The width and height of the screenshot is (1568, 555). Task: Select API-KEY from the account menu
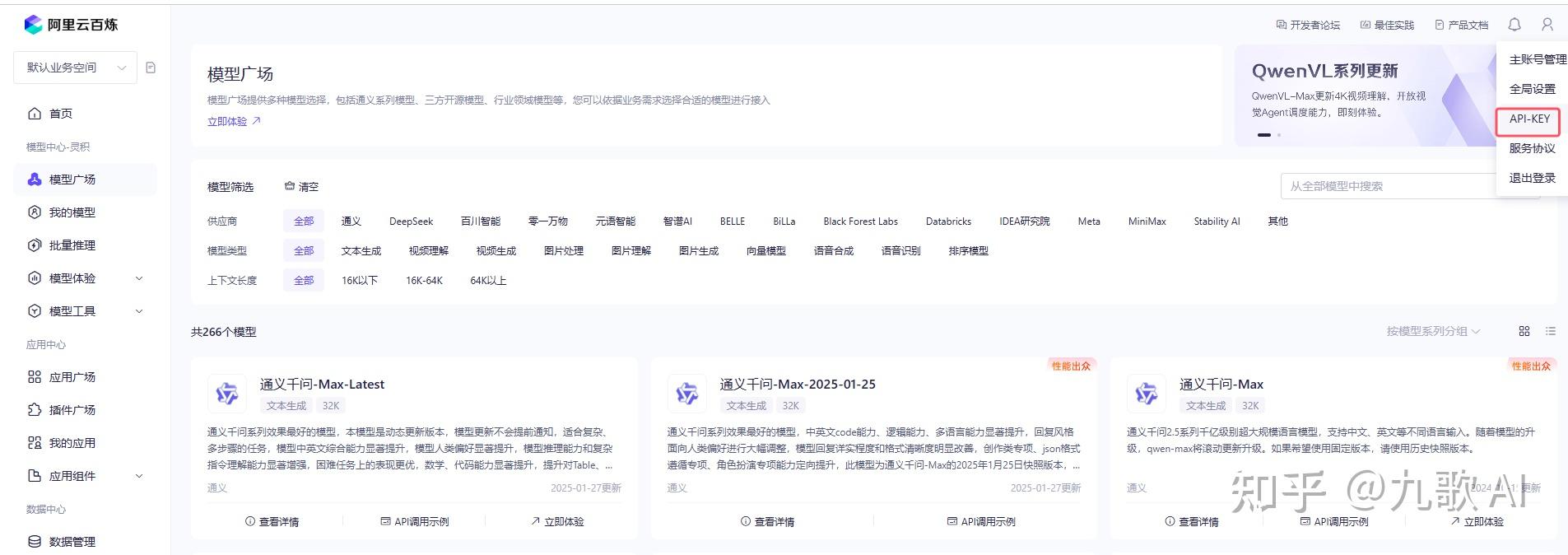click(1528, 119)
